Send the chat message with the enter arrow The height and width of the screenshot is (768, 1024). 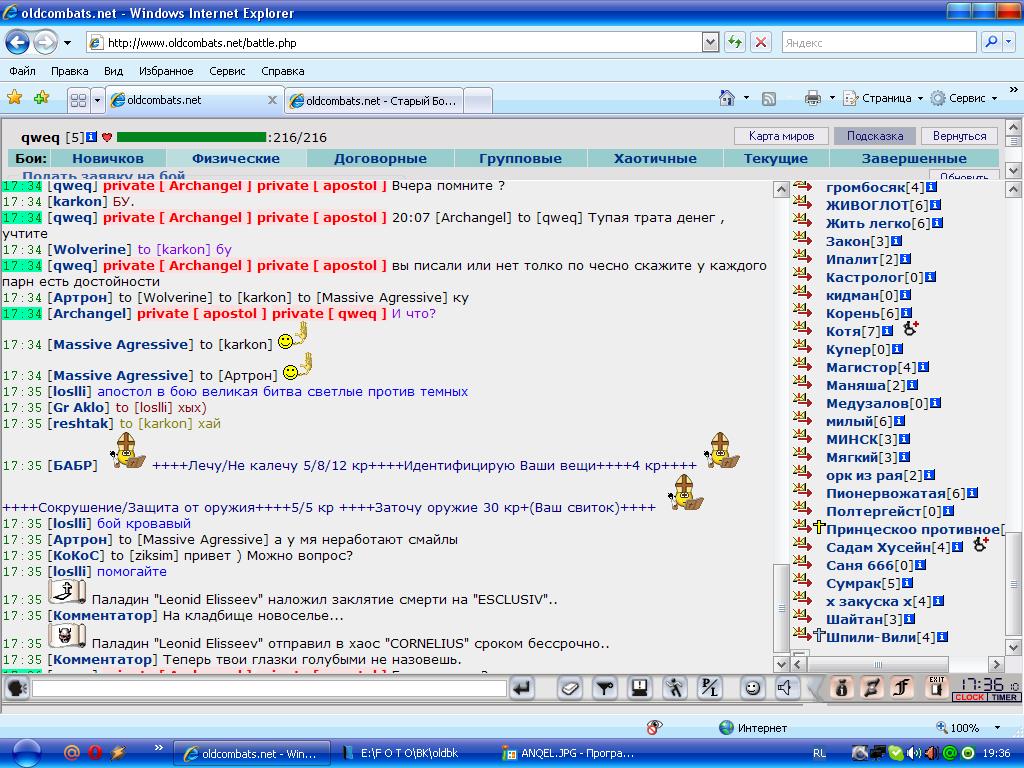522,688
